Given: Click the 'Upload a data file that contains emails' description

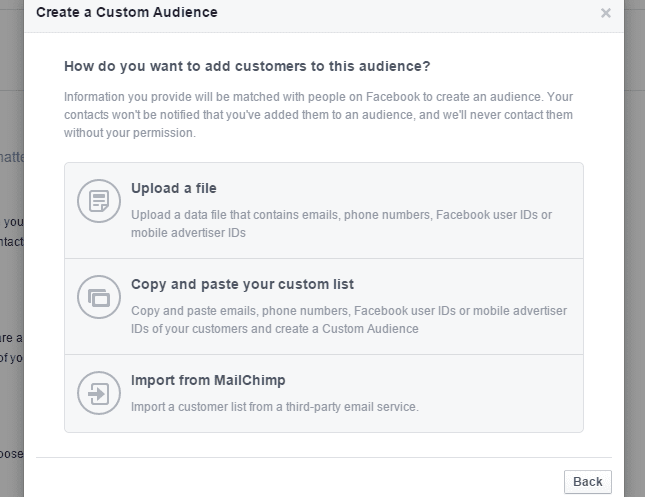Looking at the screenshot, I should pos(341,224).
